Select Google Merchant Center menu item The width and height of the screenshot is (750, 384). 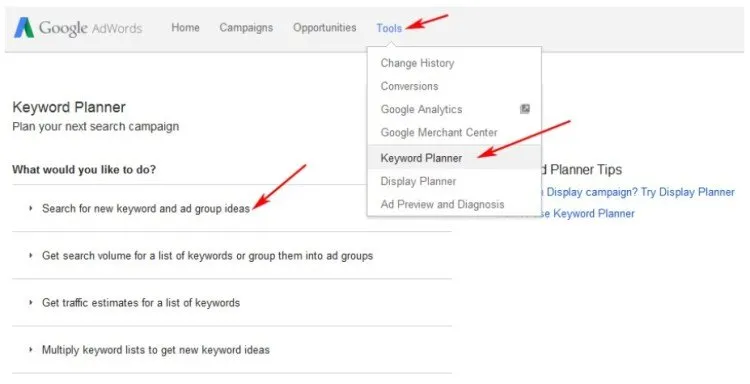point(439,132)
